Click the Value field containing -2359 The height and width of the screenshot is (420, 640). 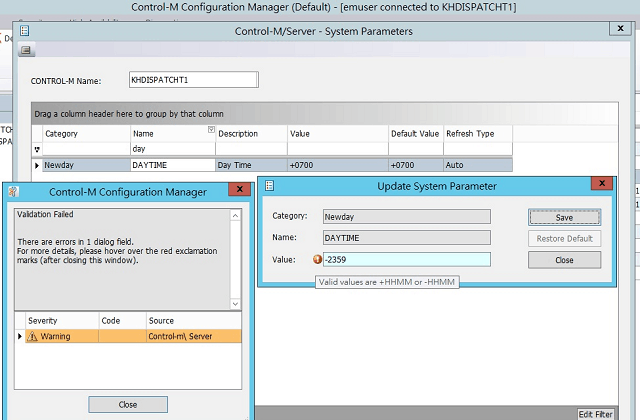[x=407, y=260]
